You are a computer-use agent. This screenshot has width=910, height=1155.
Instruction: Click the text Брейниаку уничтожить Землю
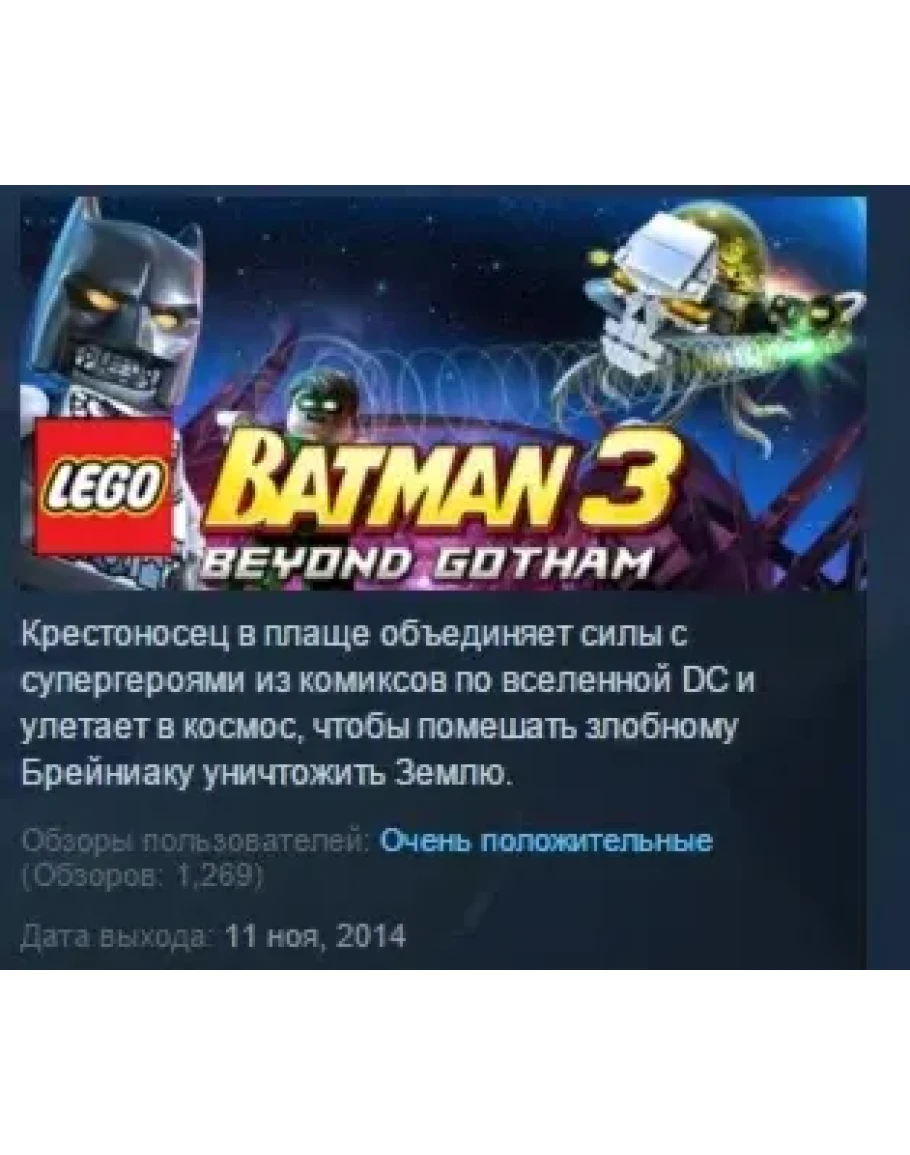click(266, 773)
